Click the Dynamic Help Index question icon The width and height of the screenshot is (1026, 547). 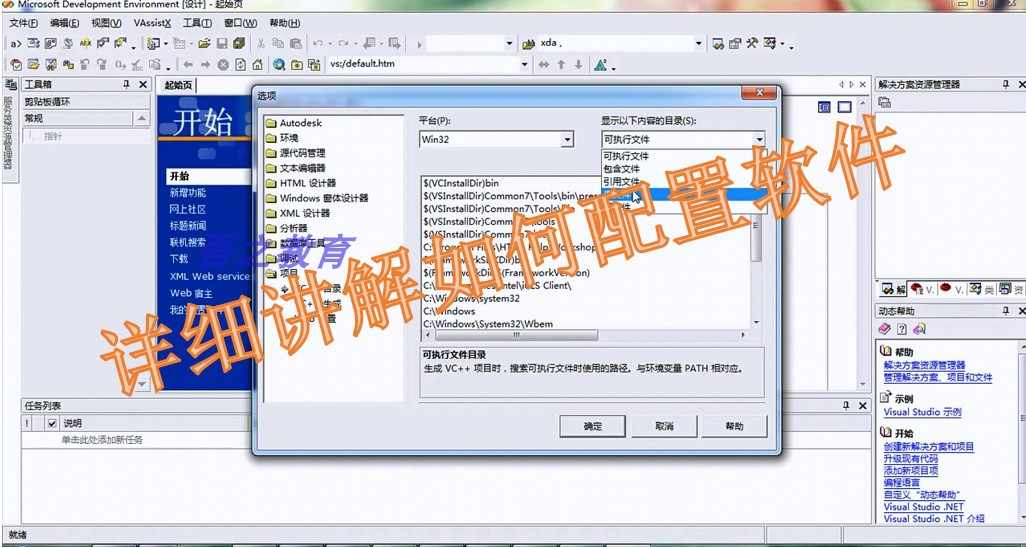pos(902,328)
